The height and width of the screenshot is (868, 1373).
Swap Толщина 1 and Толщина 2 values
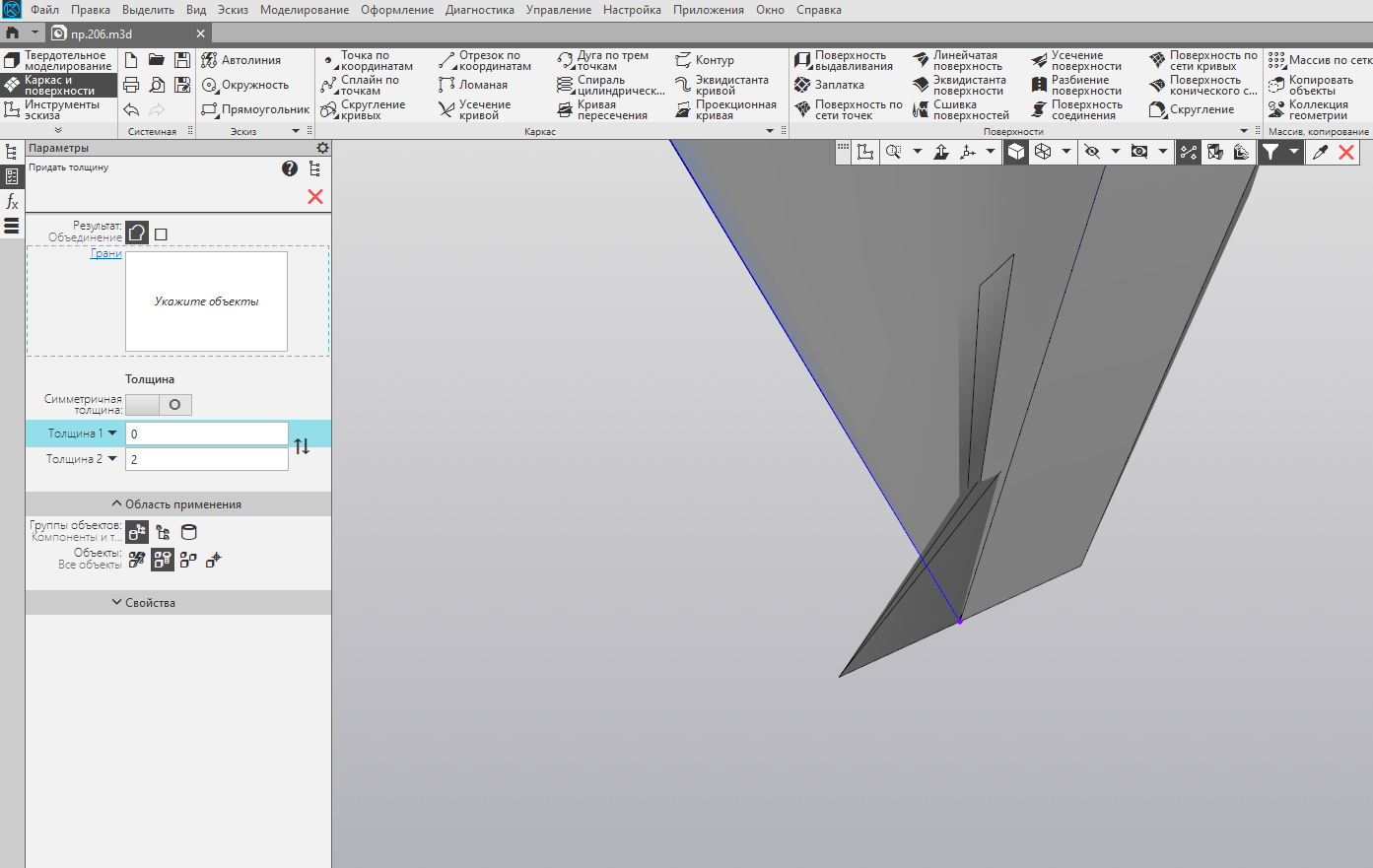click(x=302, y=446)
